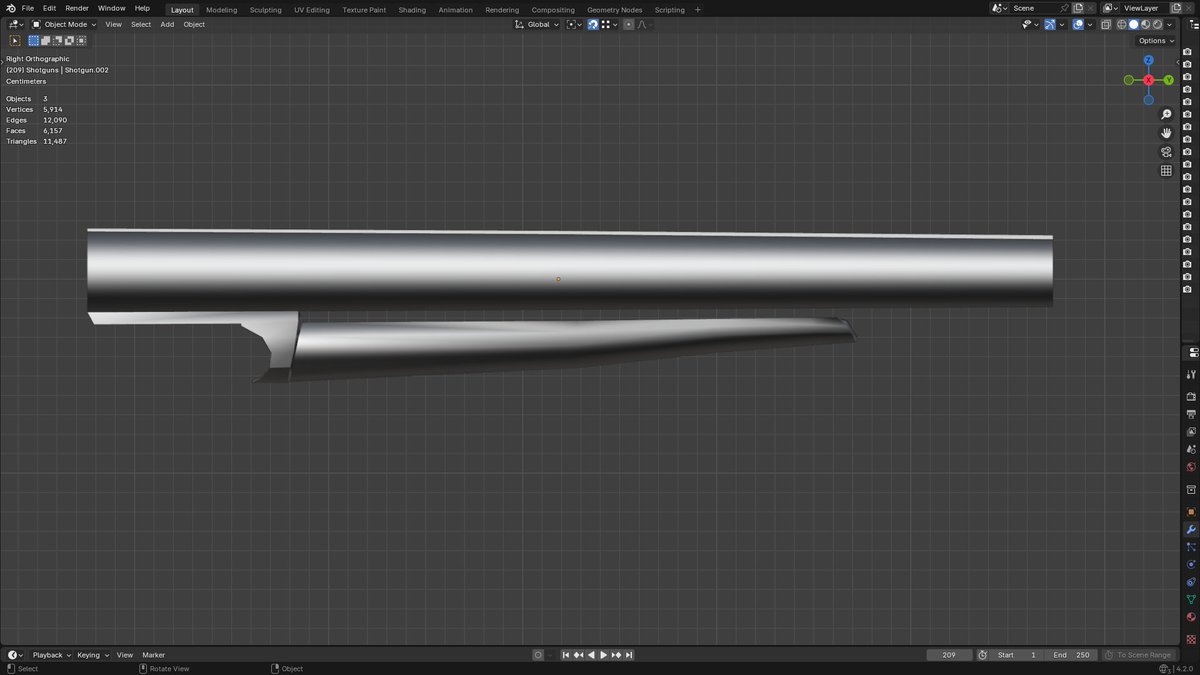Image resolution: width=1200 pixels, height=675 pixels.
Task: Open the Add menu in viewport header
Action: click(167, 24)
